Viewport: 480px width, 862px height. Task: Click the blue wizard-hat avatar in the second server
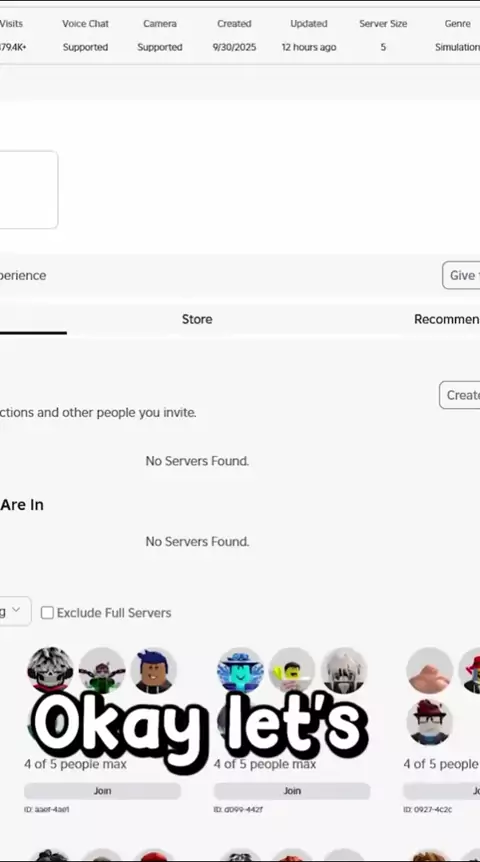[240, 670]
